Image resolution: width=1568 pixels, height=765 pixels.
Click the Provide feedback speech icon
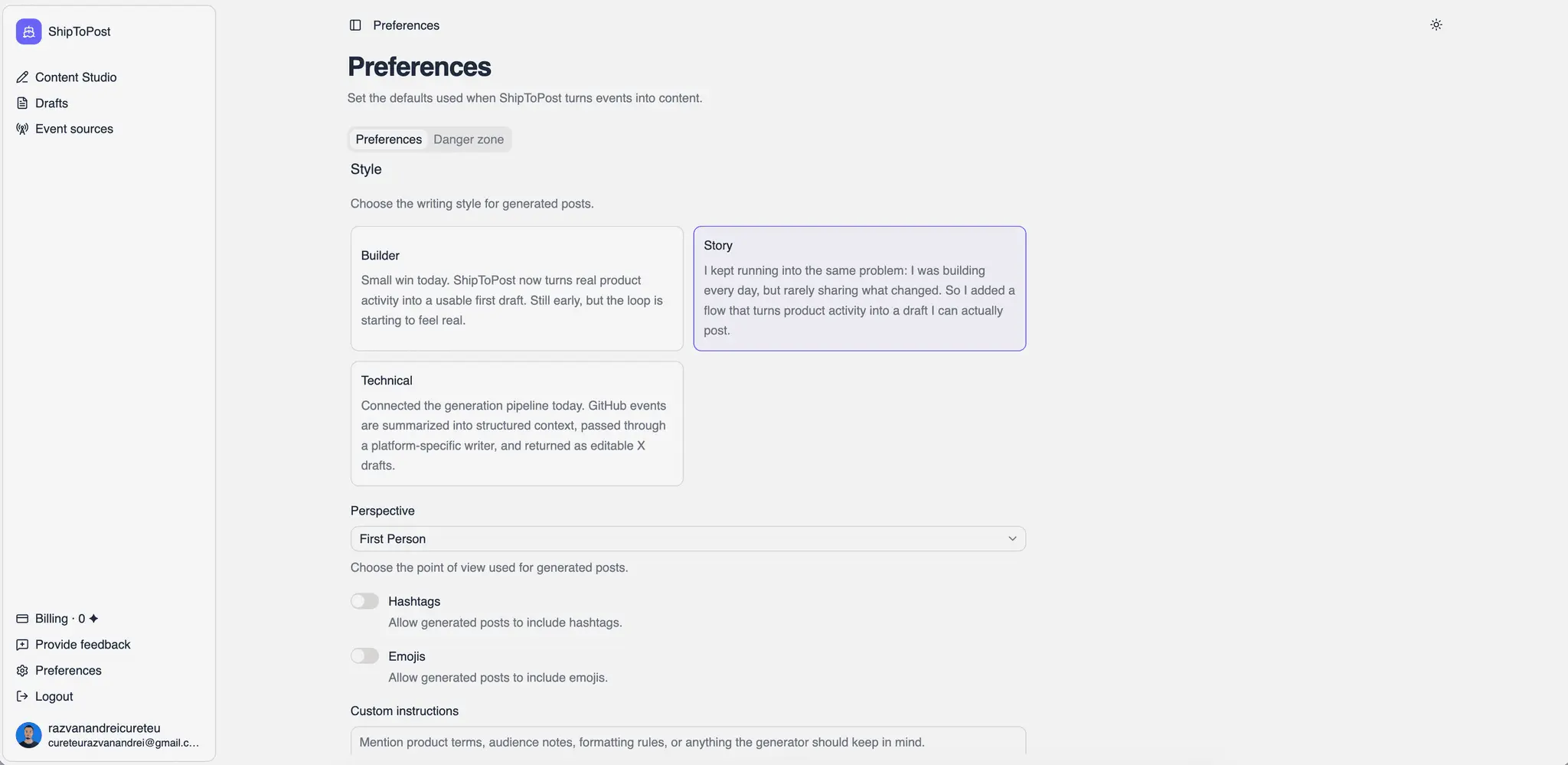[22, 645]
